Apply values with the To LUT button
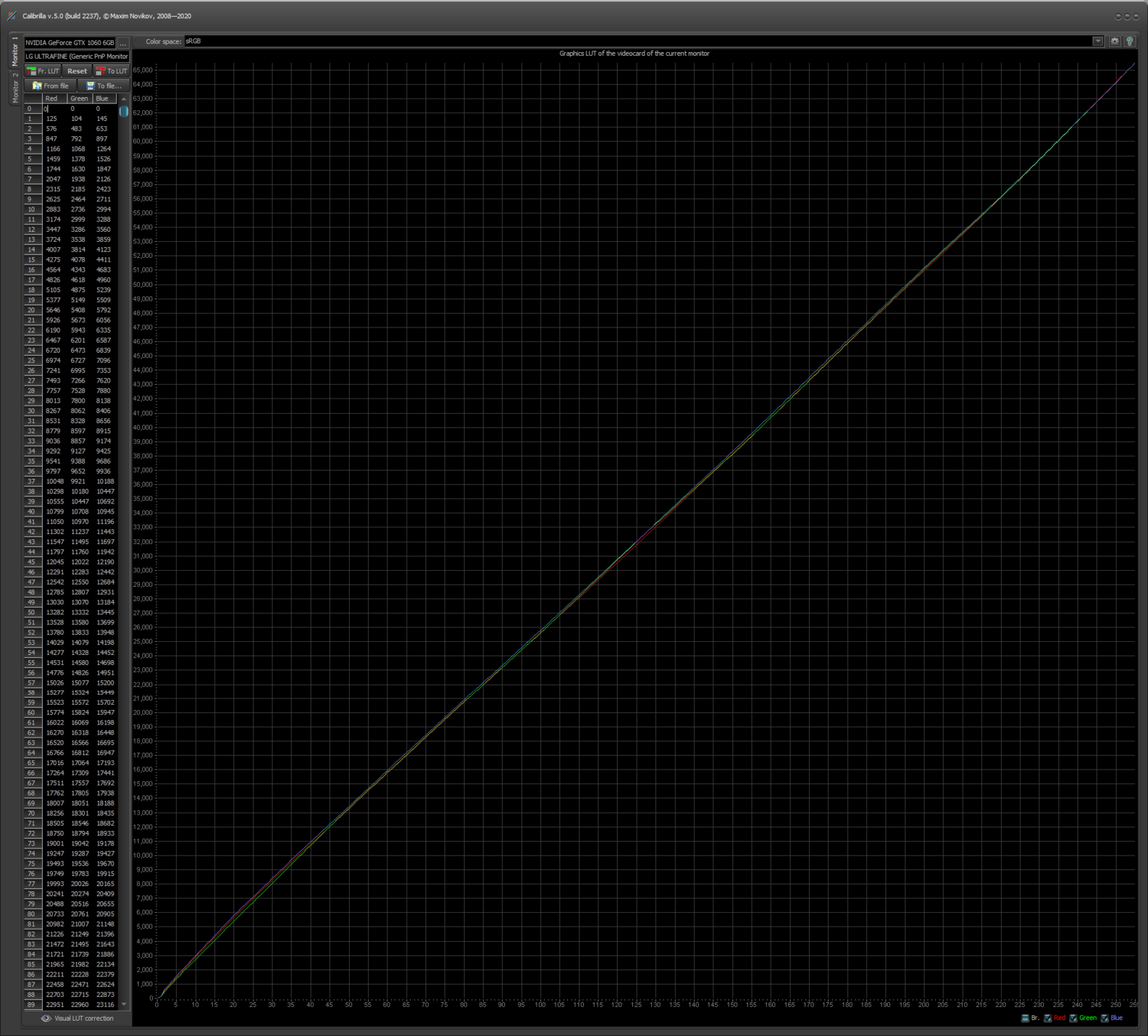The image size is (1148, 1036). pos(112,71)
